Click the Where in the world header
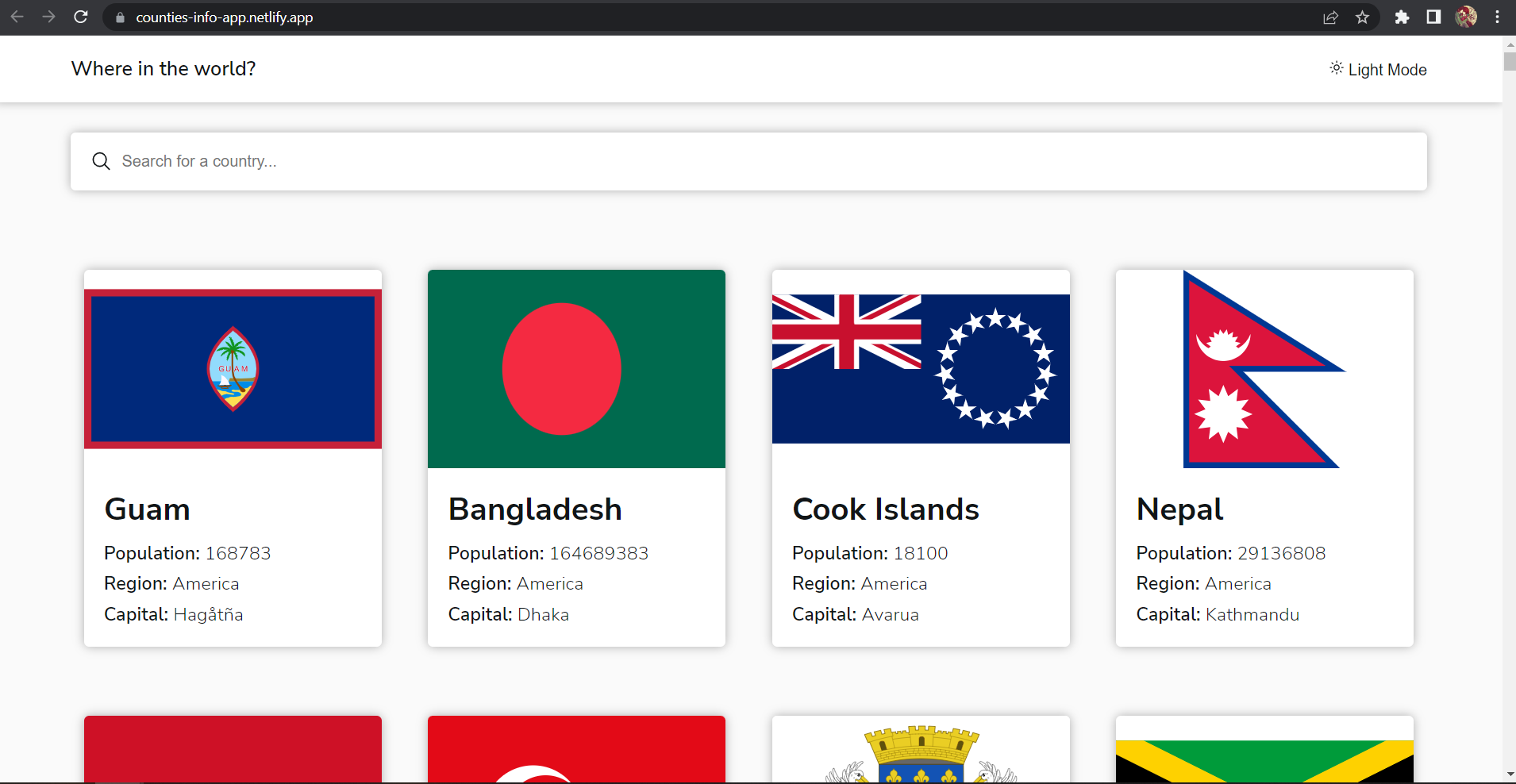This screenshot has width=1516, height=784. [x=163, y=68]
